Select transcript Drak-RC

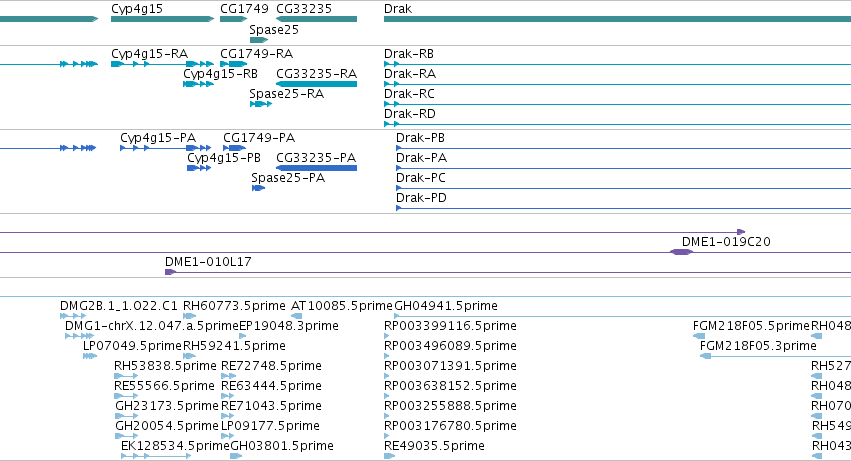tap(409, 94)
